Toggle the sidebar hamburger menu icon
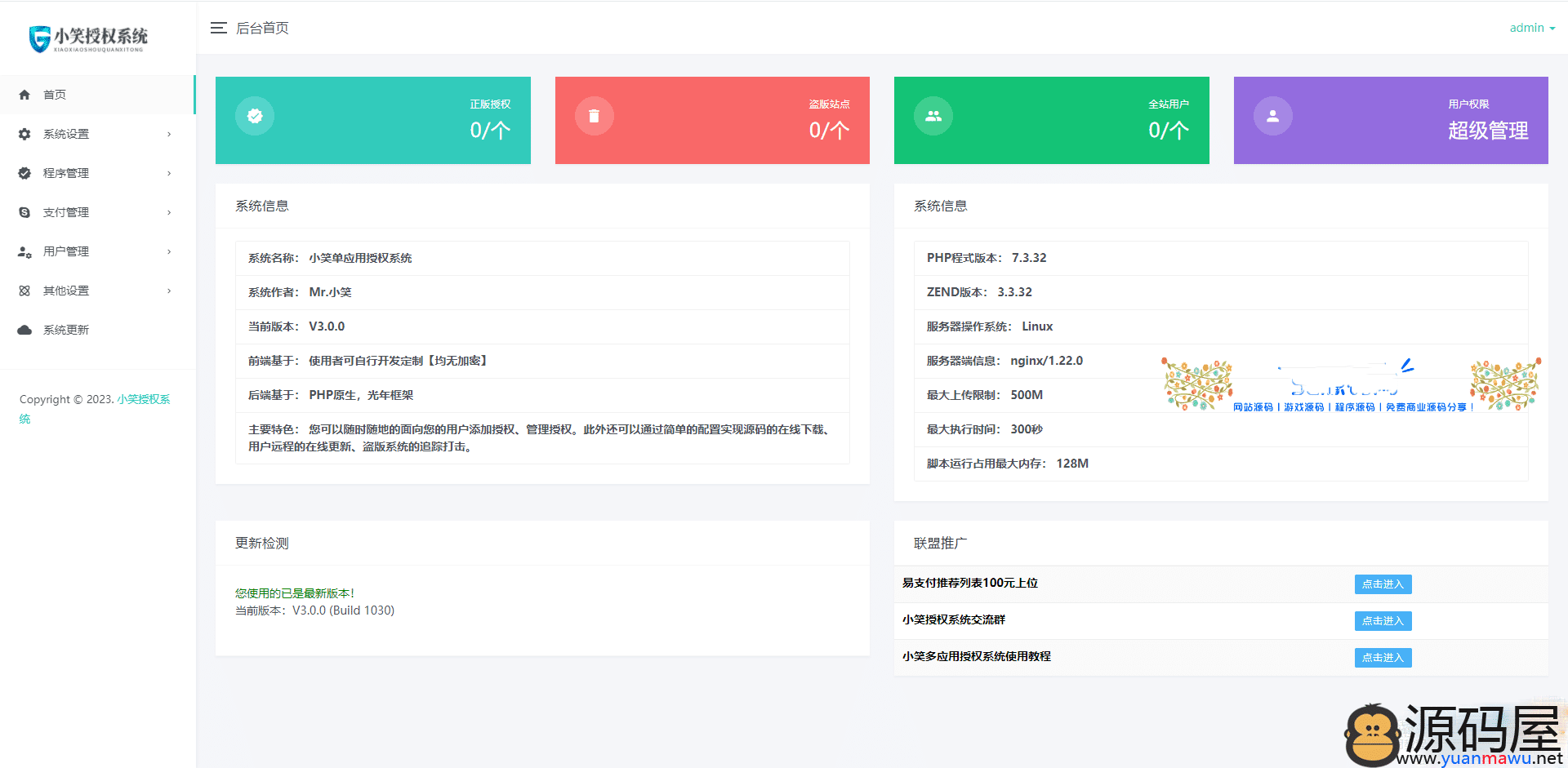The image size is (1568, 768). pyautogui.click(x=218, y=28)
